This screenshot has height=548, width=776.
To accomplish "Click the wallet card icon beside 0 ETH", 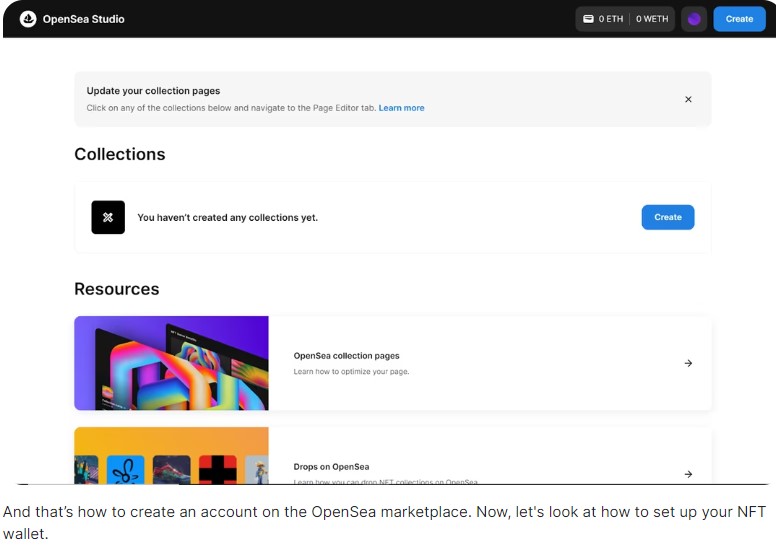I will point(589,19).
